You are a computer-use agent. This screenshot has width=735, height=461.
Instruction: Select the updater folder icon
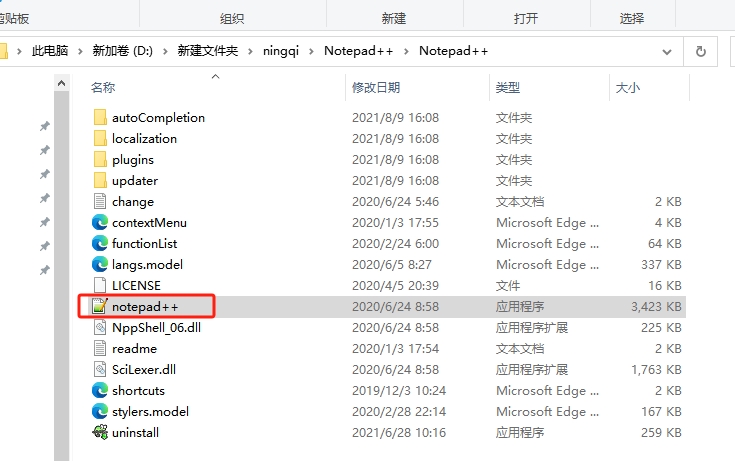coord(100,180)
